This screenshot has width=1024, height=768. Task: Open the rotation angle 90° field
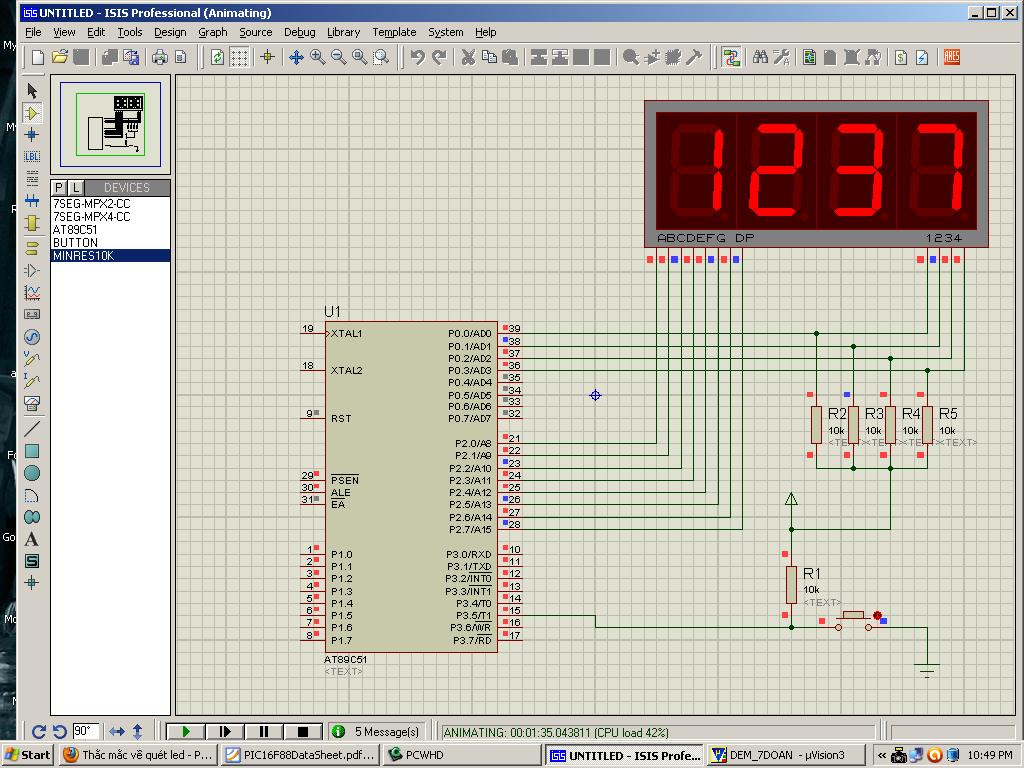click(85, 731)
